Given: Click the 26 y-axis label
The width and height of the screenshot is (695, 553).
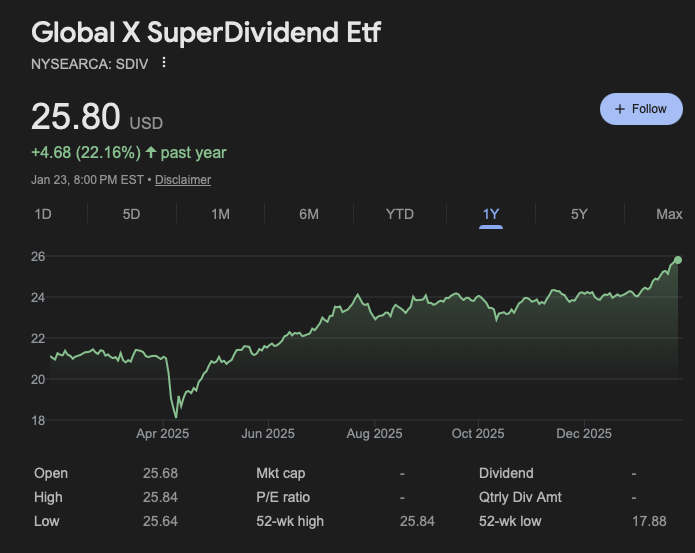Looking at the screenshot, I should [x=38, y=256].
